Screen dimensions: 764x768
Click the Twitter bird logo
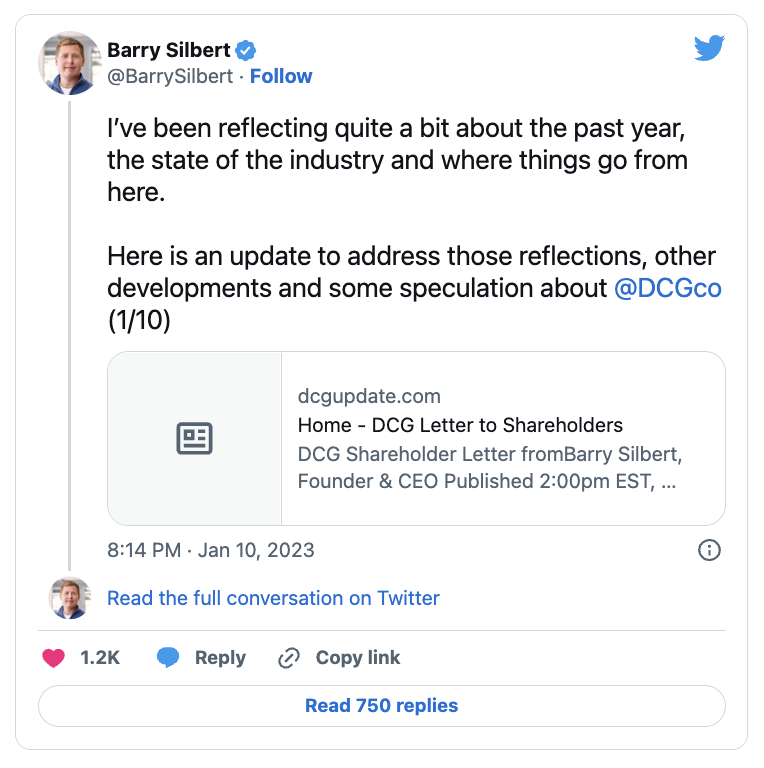click(x=709, y=48)
